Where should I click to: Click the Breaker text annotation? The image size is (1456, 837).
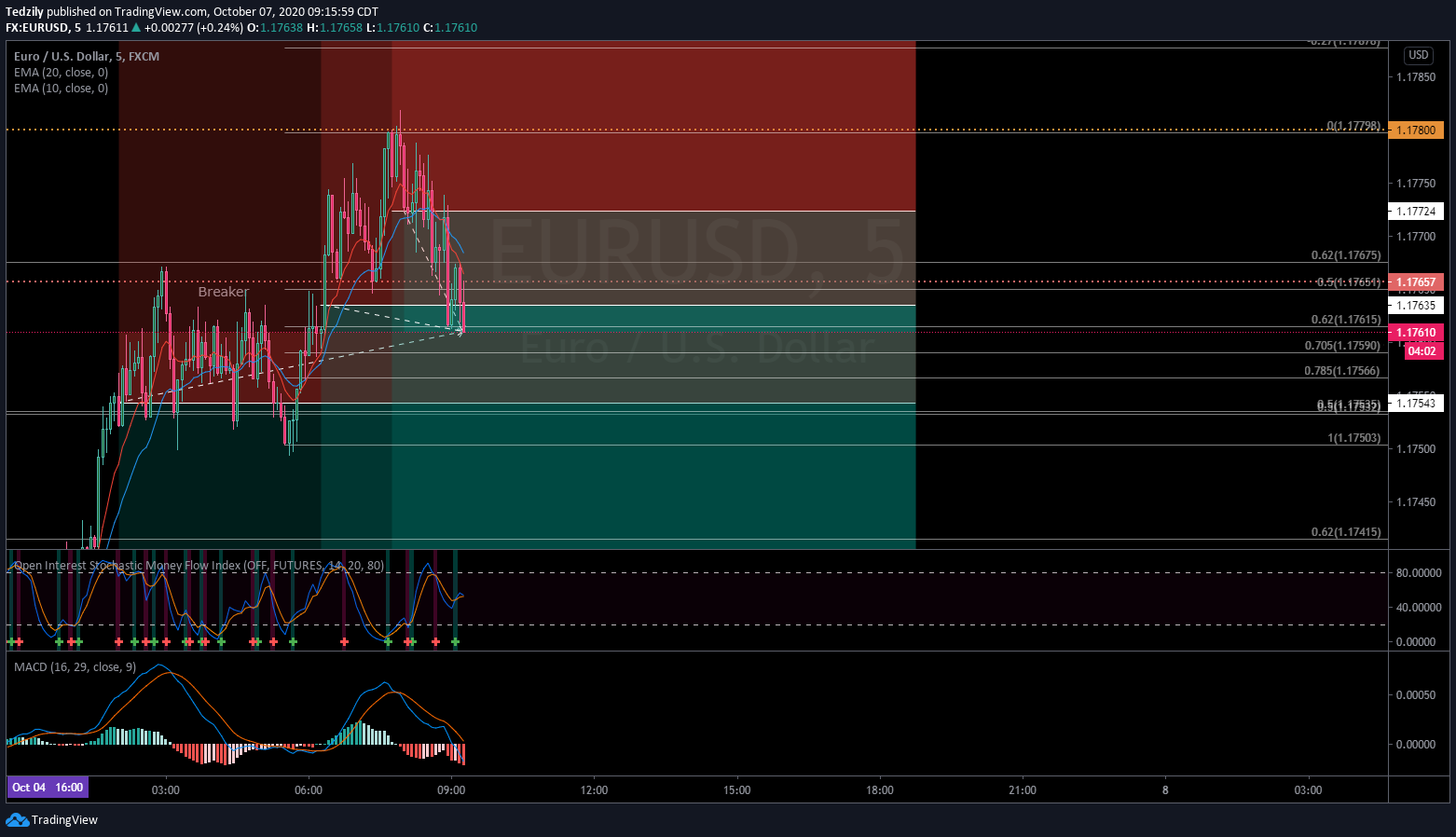click(x=224, y=292)
